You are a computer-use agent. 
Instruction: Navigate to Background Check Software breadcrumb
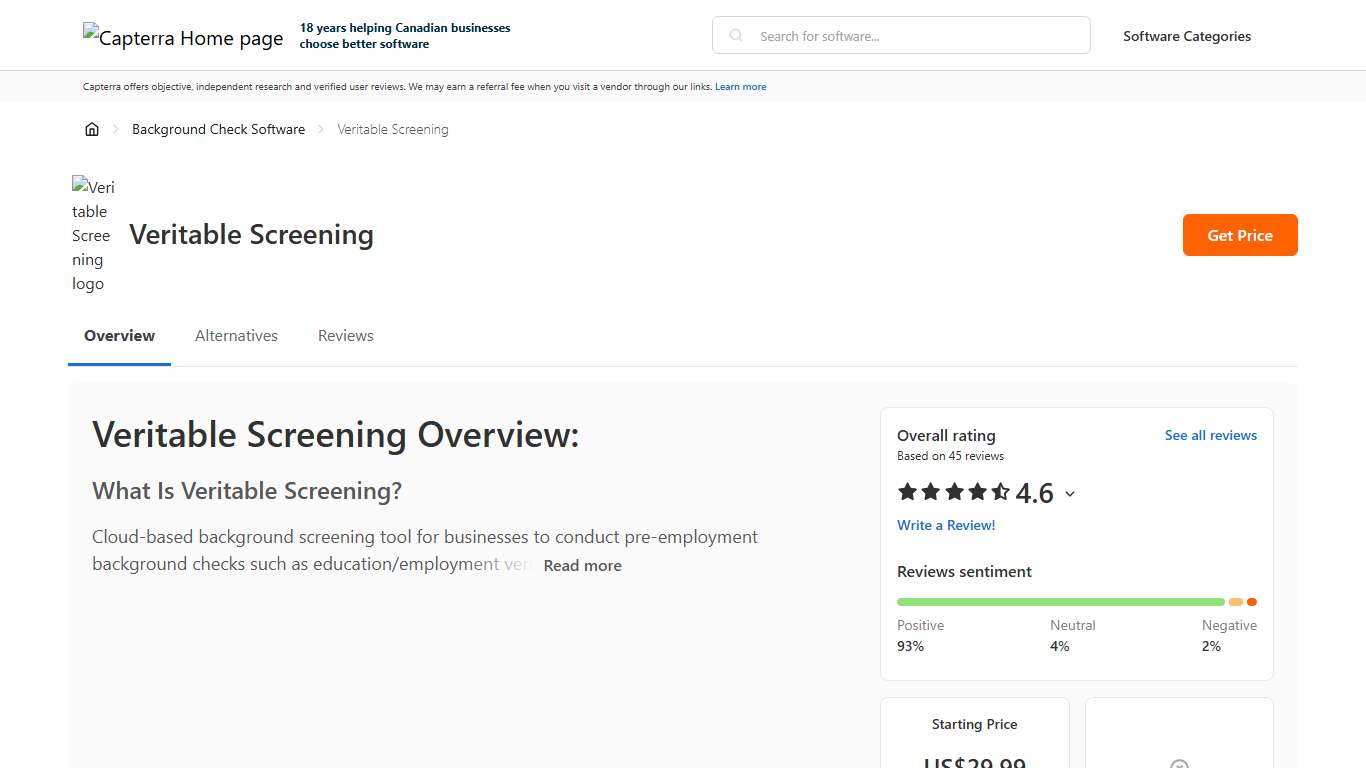click(x=218, y=129)
